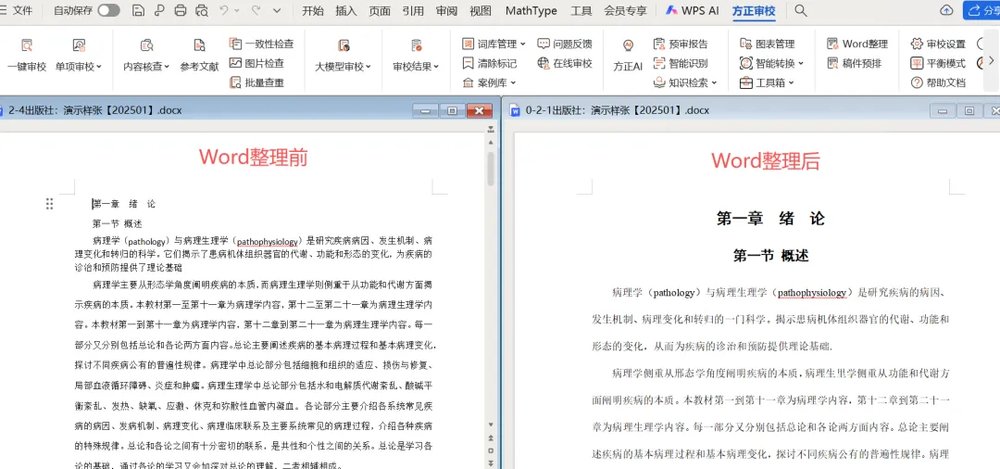Click the Word整理 tool
This screenshot has height=469, width=1000.
coord(857,44)
